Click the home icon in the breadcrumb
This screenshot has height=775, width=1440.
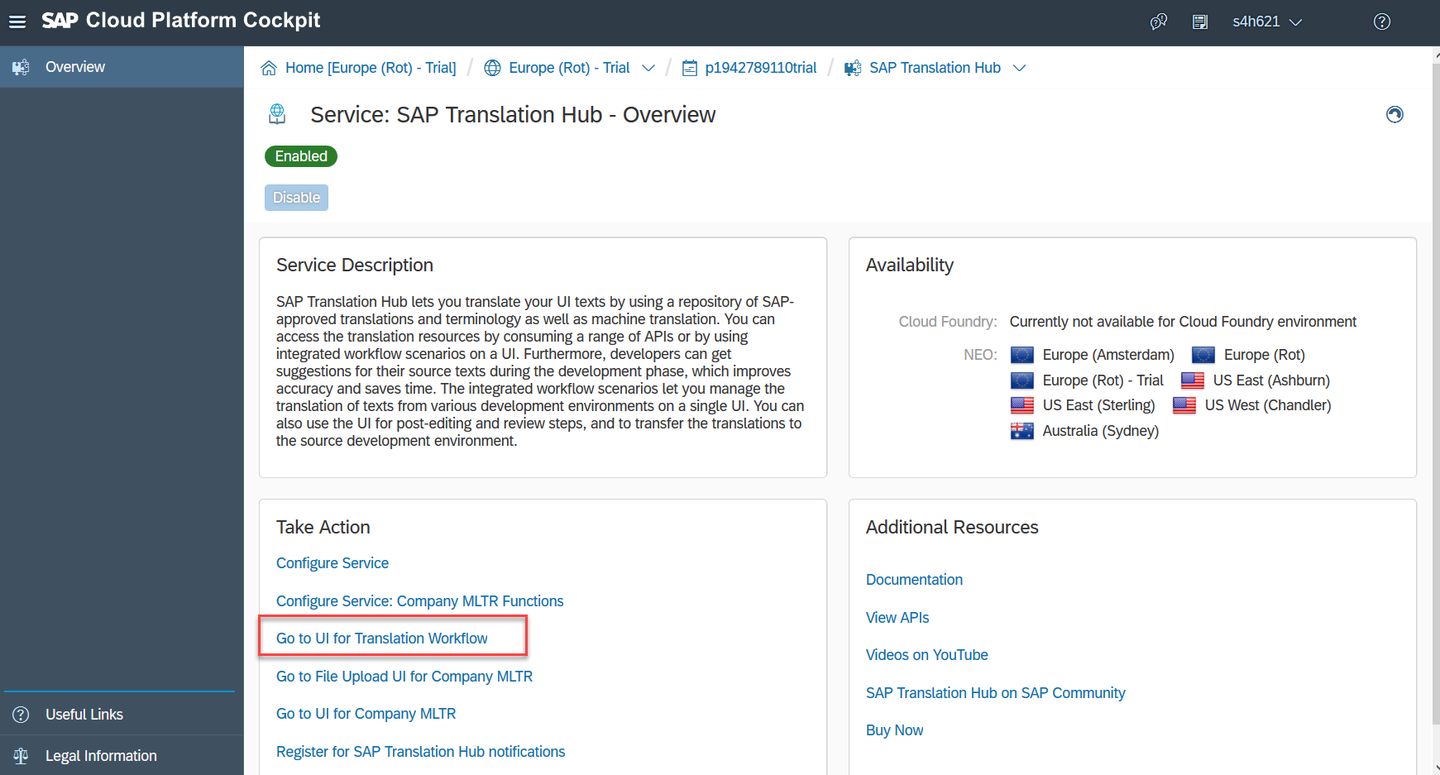[268, 68]
